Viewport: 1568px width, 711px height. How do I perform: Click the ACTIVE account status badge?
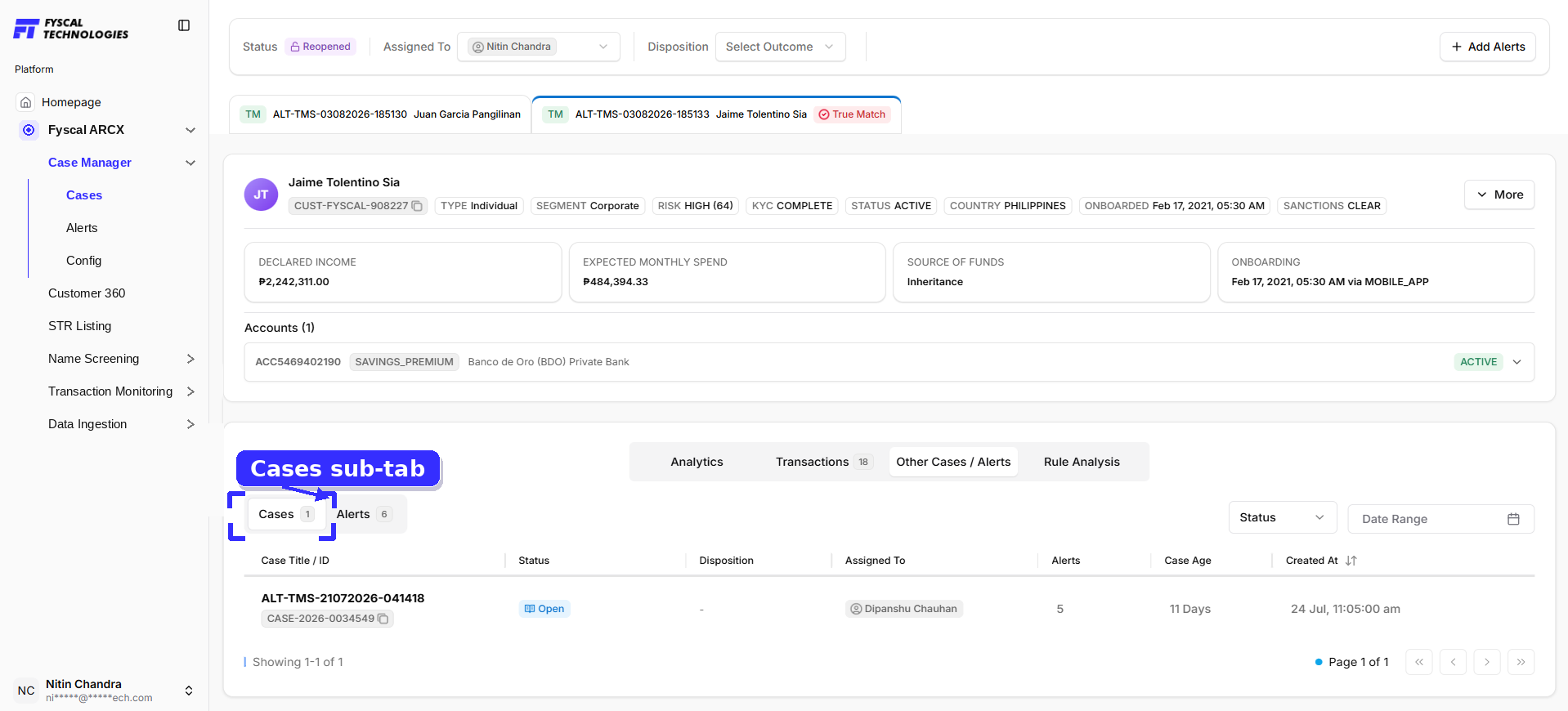point(1478,362)
